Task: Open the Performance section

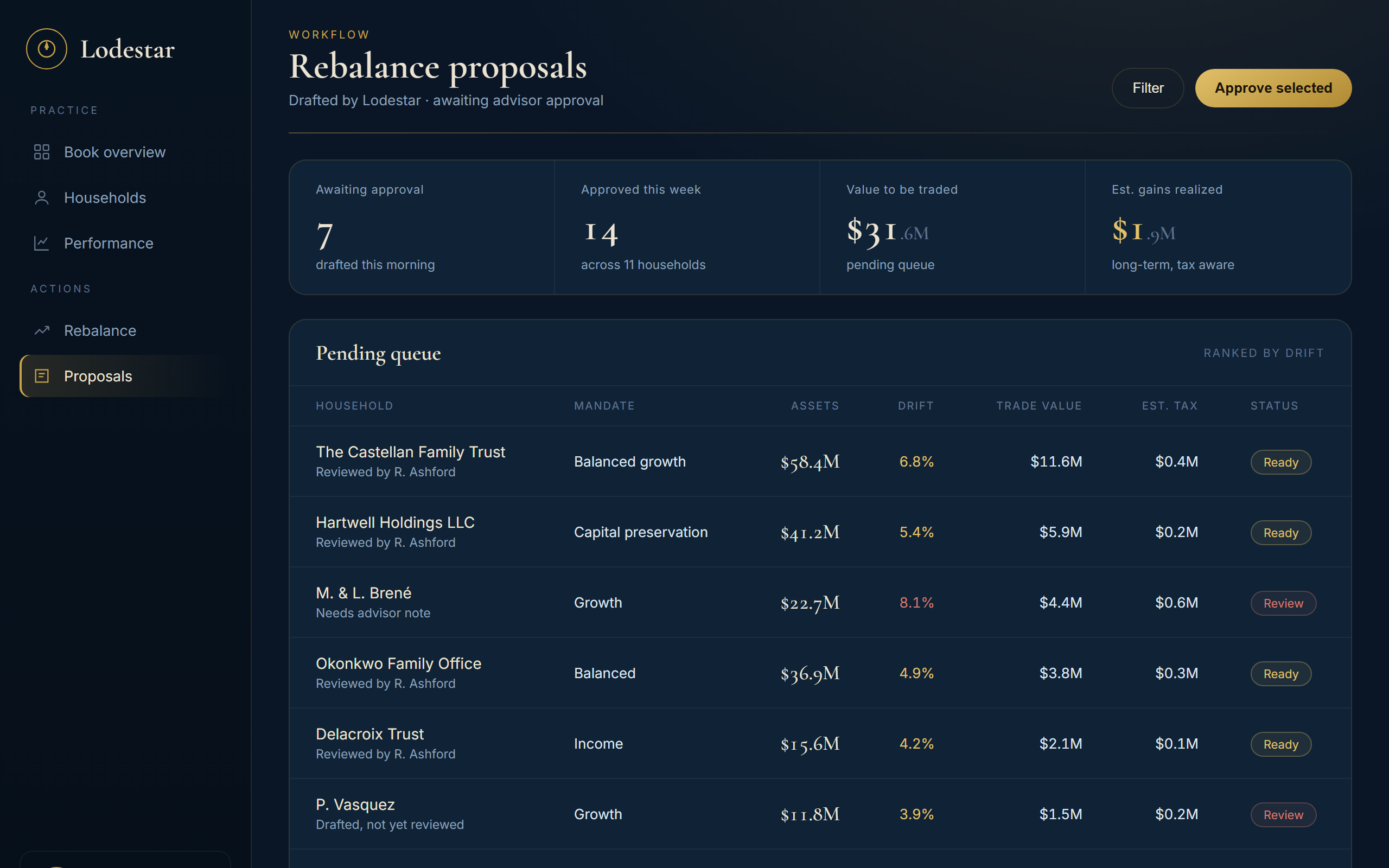Action: click(125, 243)
